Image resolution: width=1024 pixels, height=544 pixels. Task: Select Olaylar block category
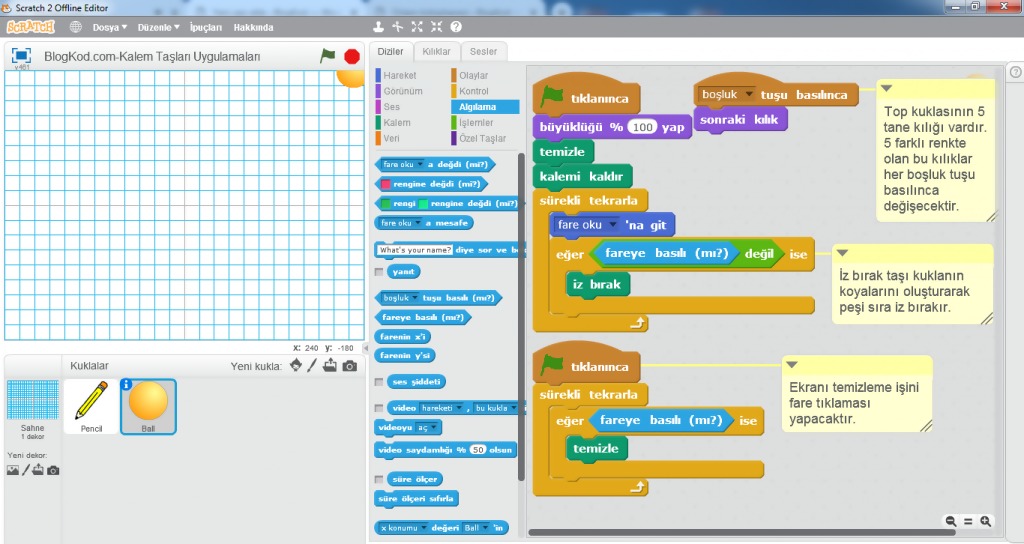coord(473,76)
